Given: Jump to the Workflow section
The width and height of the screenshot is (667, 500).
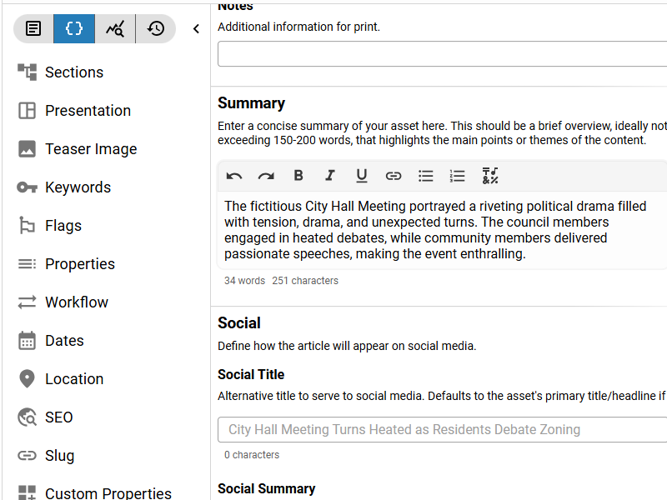Looking at the screenshot, I should 76,302.
